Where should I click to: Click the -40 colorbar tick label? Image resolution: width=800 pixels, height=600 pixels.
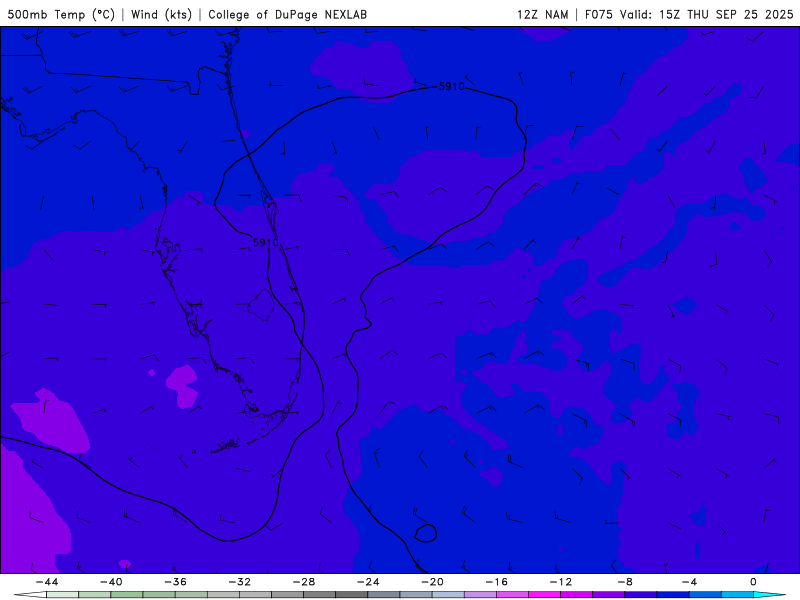coord(111,582)
